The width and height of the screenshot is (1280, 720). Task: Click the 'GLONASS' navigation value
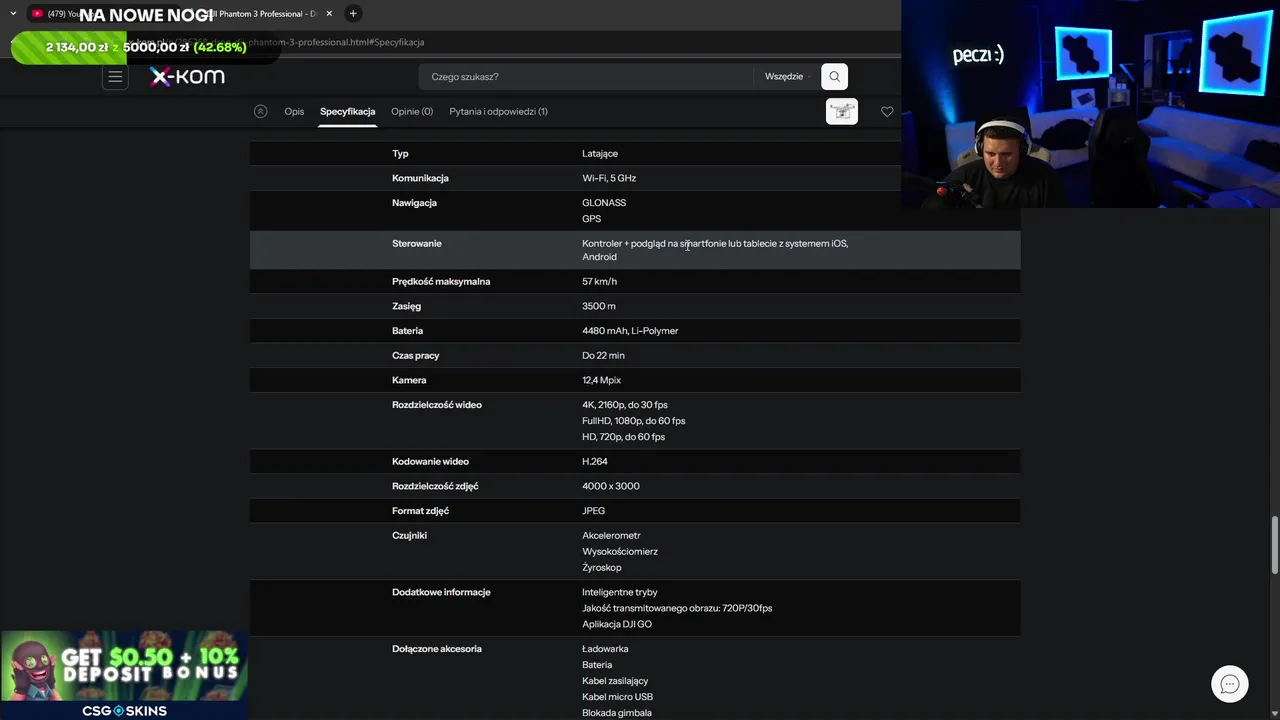[604, 203]
